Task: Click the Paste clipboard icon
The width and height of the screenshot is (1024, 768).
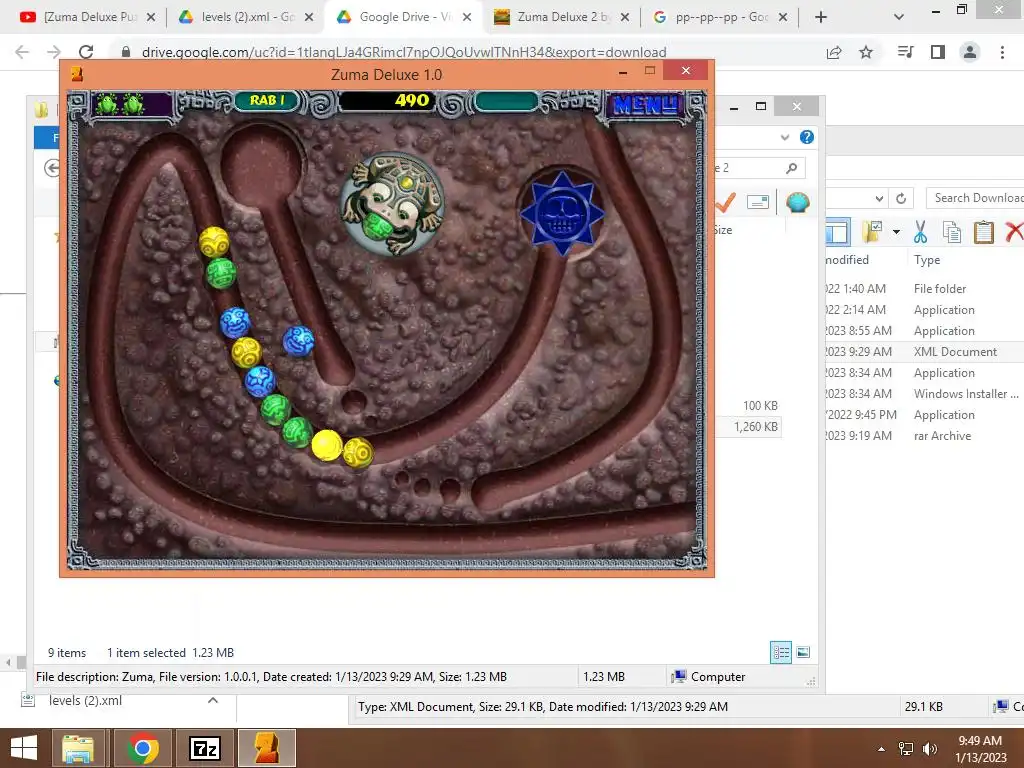Action: [984, 232]
